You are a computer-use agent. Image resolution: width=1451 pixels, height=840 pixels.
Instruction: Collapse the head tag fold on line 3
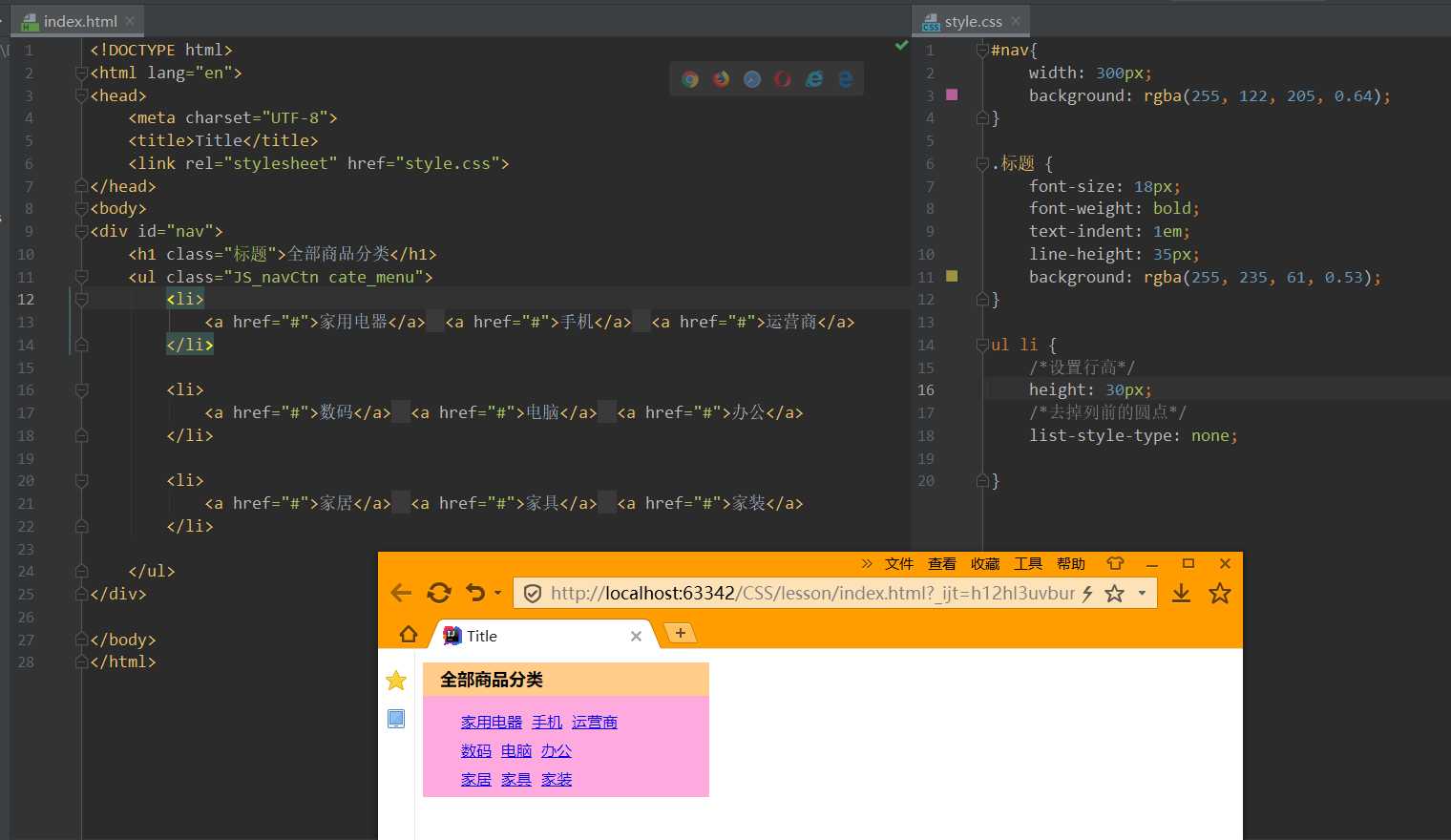(x=81, y=95)
